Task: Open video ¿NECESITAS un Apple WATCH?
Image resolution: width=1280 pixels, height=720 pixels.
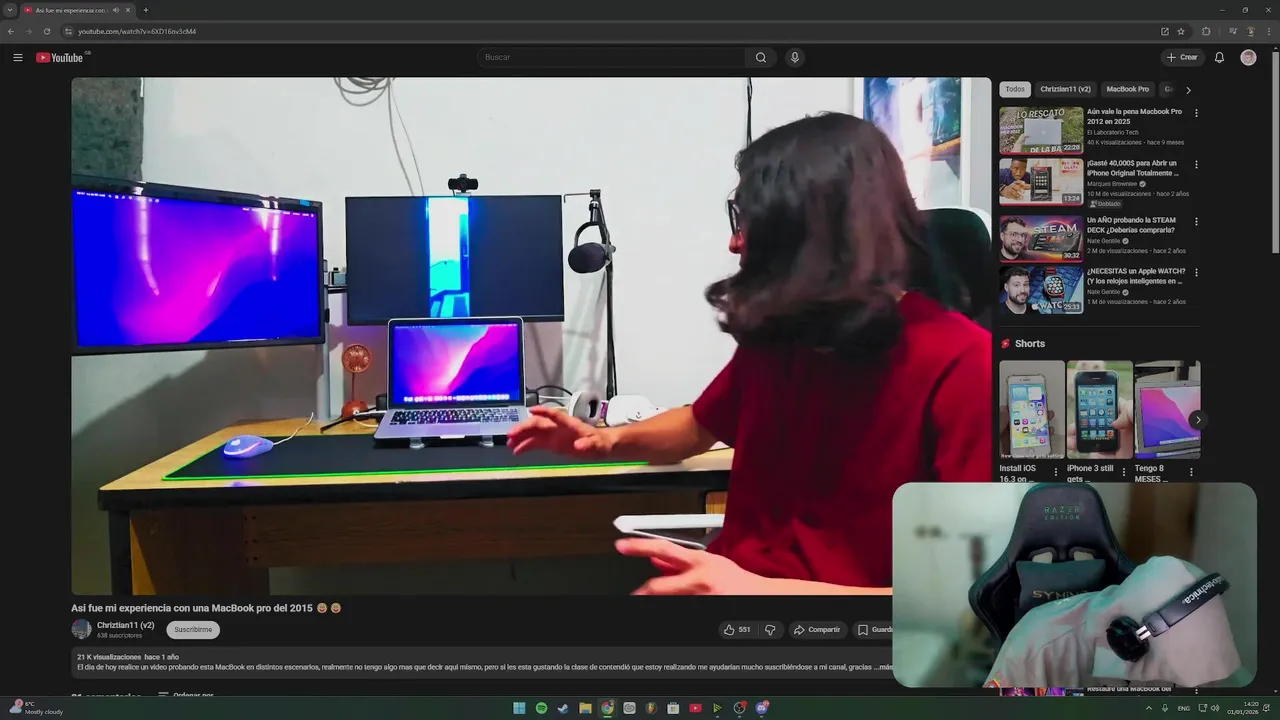Action: click(1136, 276)
